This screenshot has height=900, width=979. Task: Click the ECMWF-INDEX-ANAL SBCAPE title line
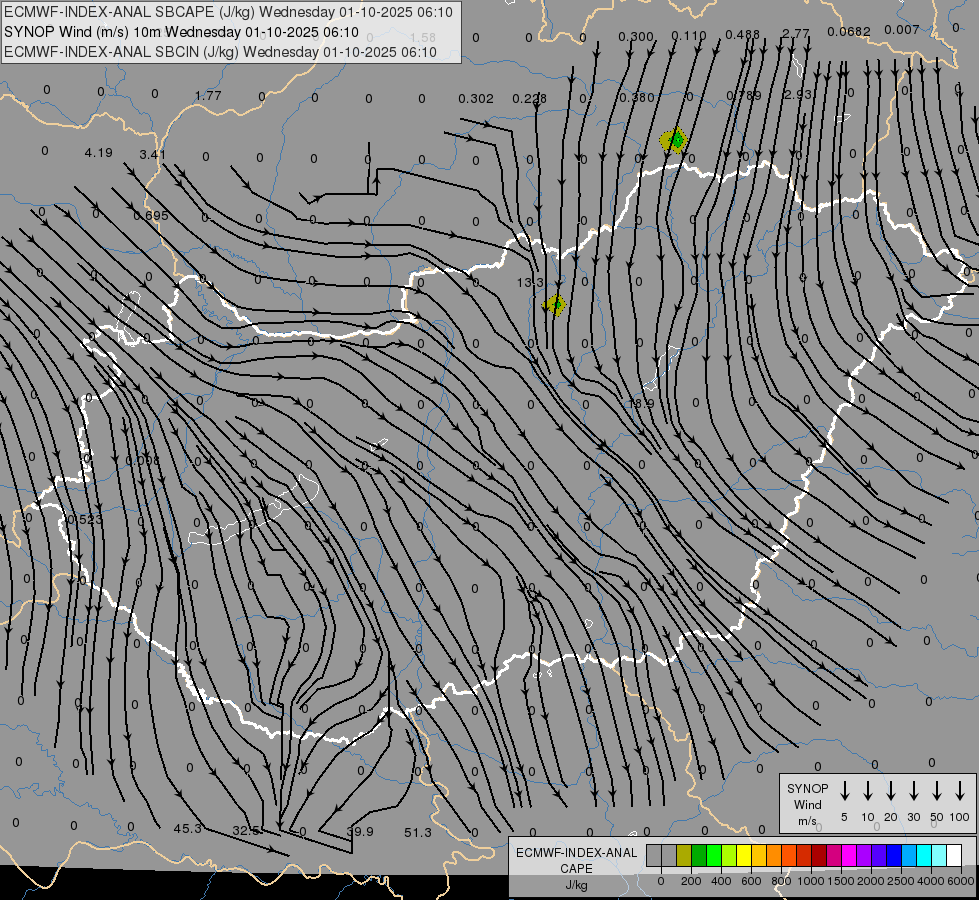tap(229, 12)
